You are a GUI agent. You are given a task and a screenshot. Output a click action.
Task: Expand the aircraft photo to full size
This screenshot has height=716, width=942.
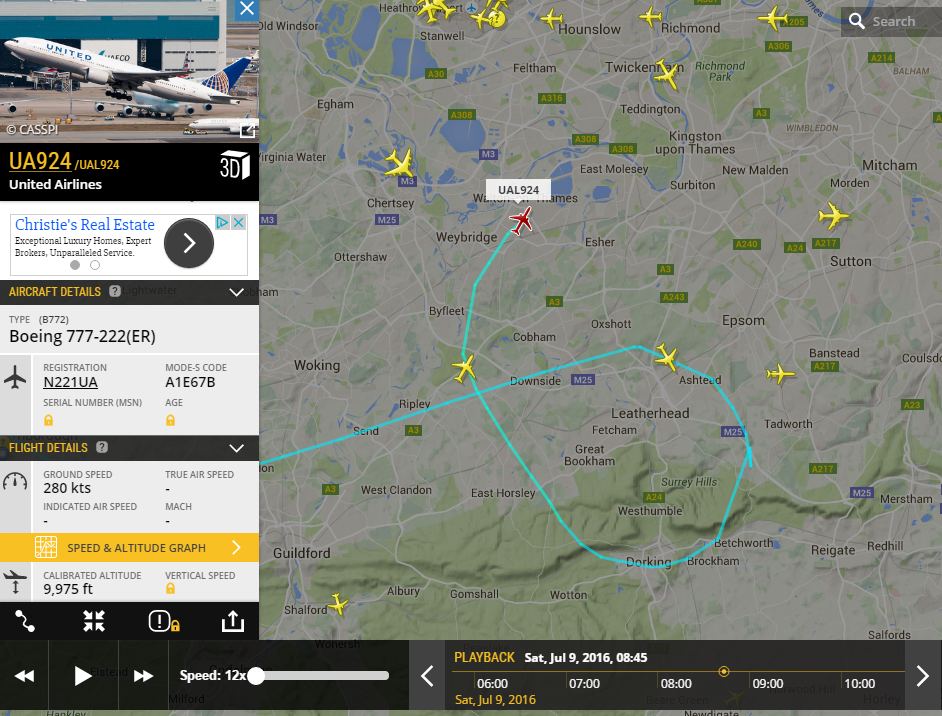click(x=248, y=130)
